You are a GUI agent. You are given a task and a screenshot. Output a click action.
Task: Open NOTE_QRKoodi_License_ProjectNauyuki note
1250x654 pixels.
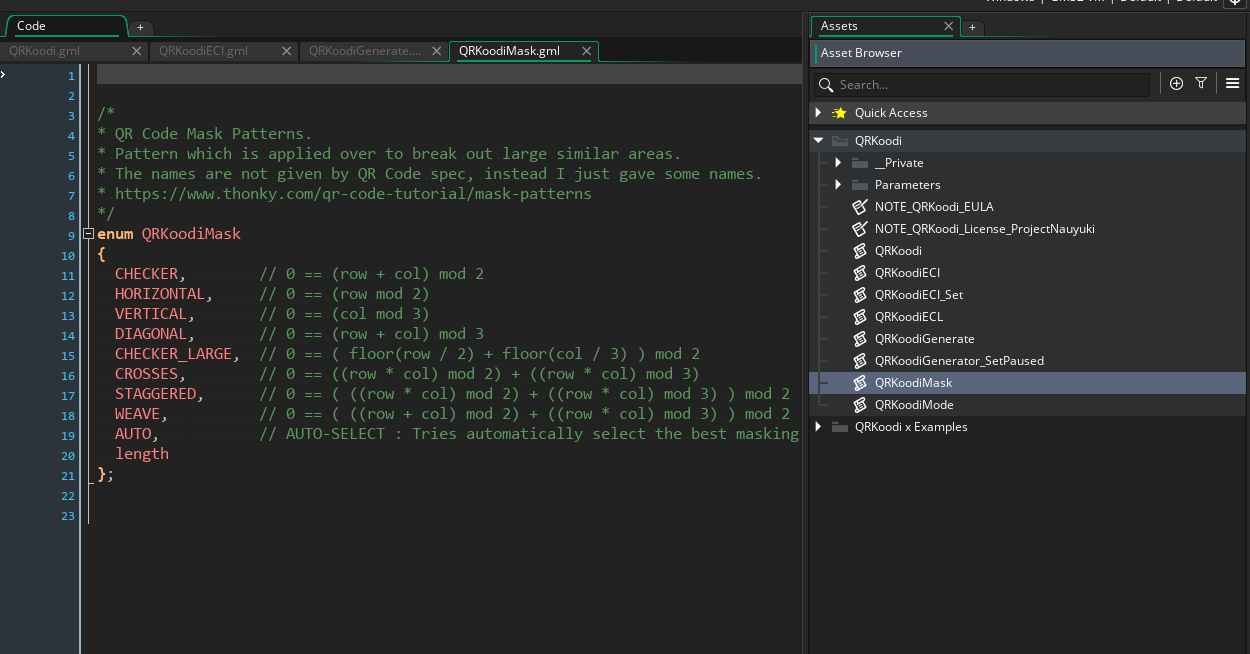point(984,229)
